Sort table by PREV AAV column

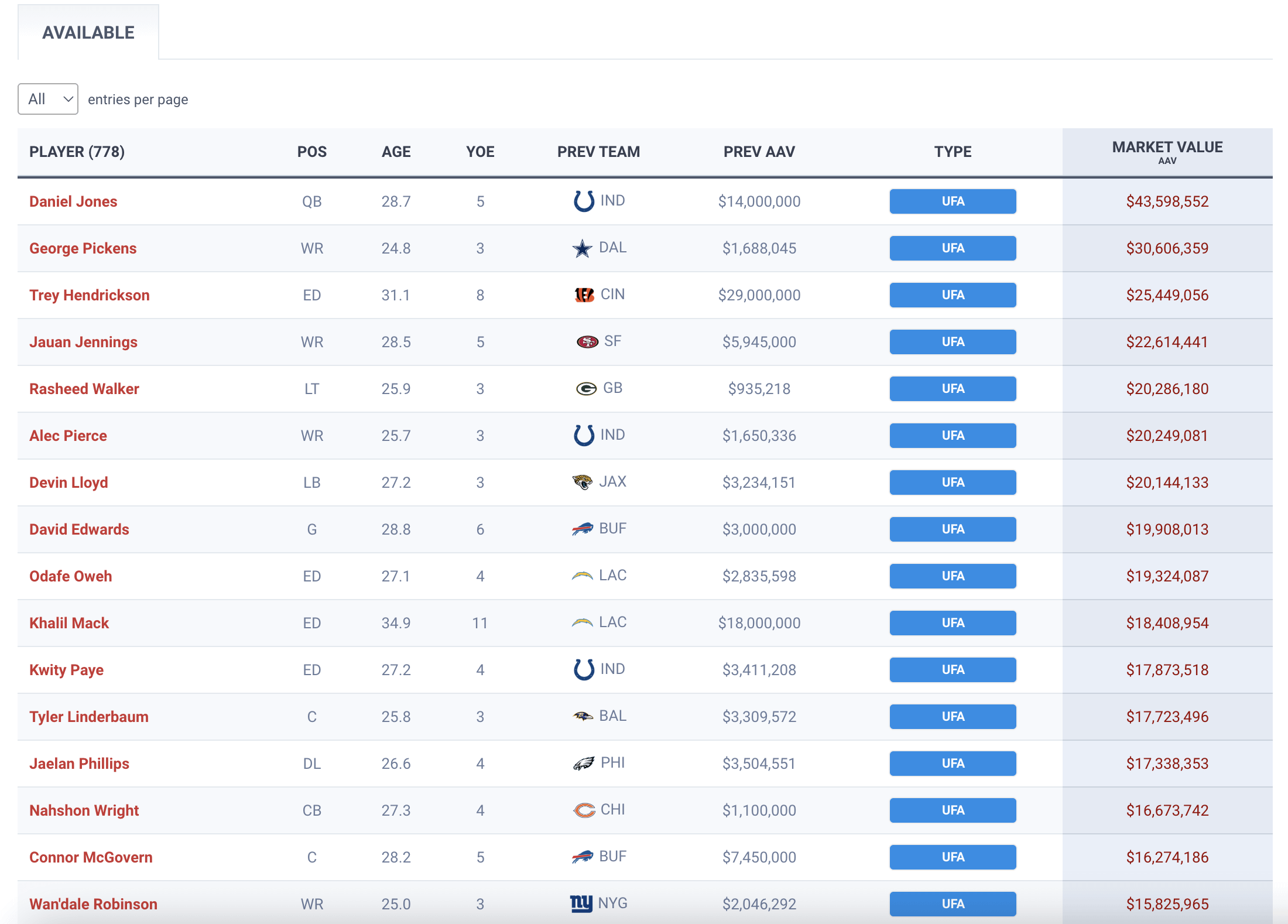click(759, 152)
